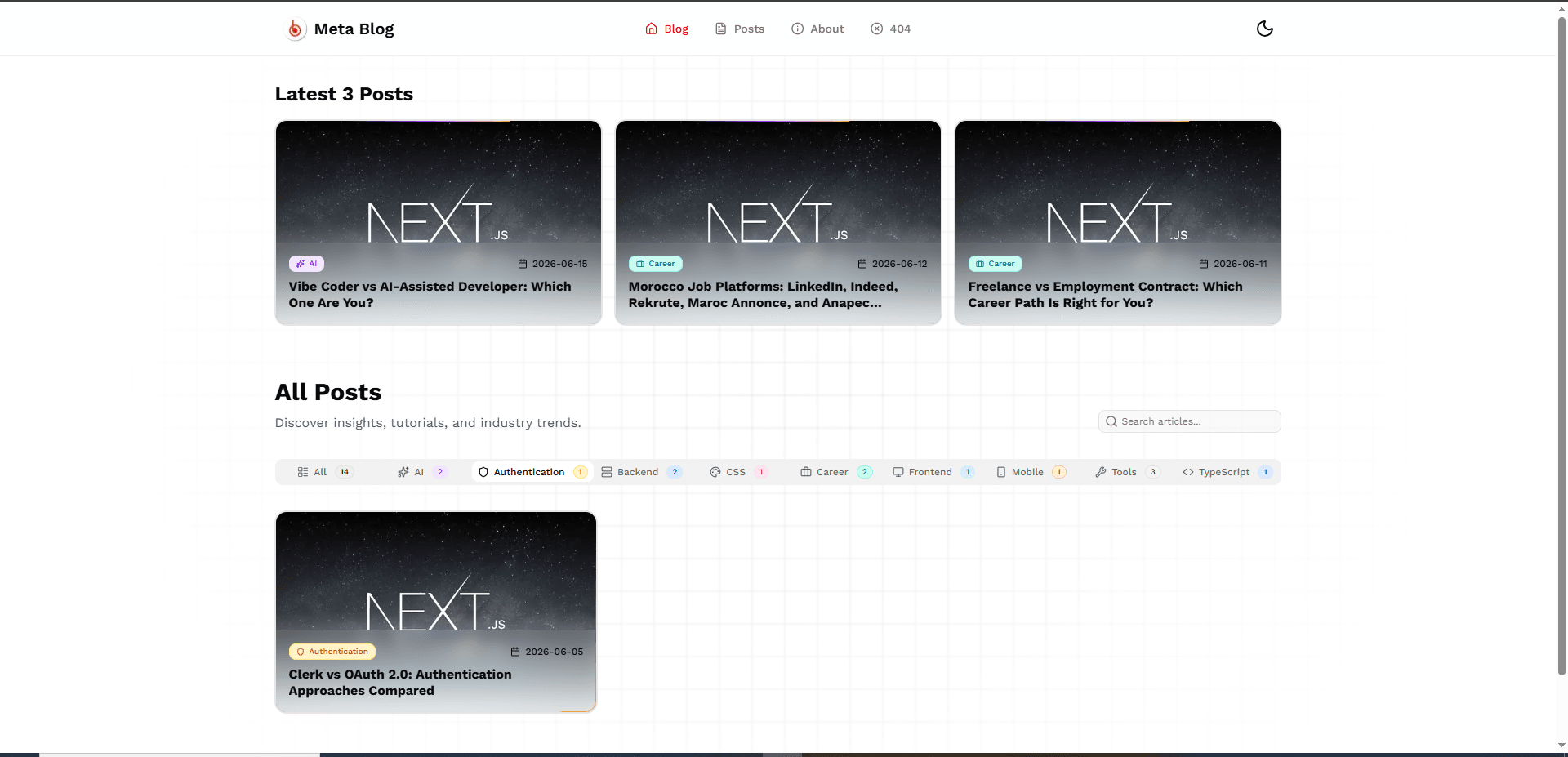The image size is (1568, 757).
Task: Click the count badge 3 on the Tools tab
Action: pyautogui.click(x=1152, y=472)
